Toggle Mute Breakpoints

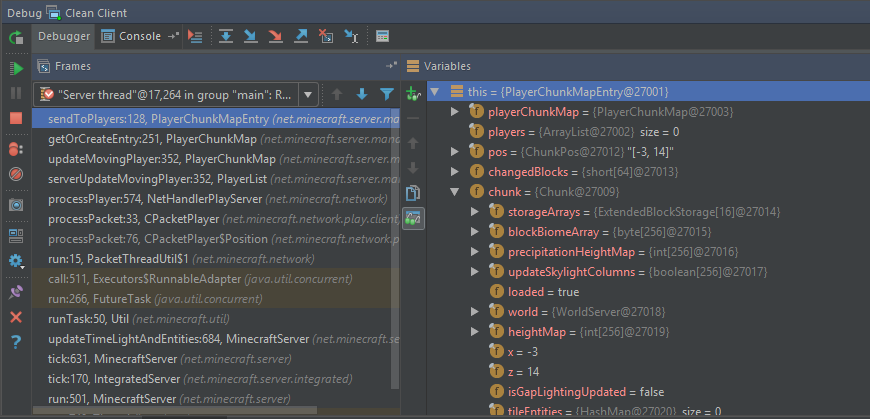tap(16, 173)
